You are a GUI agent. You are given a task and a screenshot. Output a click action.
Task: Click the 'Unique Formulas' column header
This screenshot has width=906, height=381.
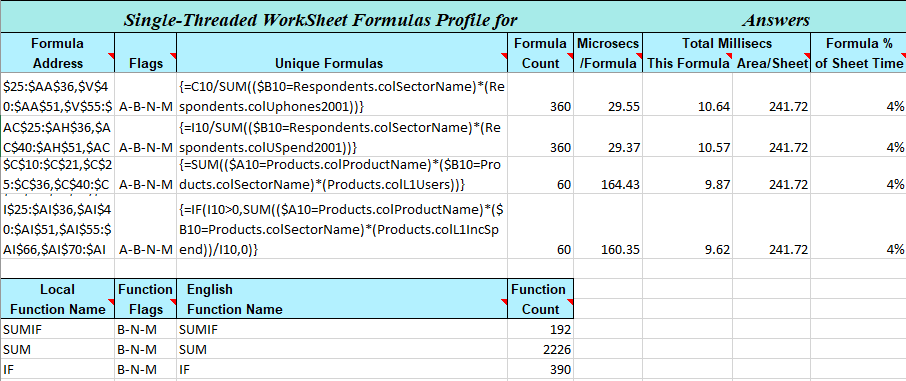(x=342, y=53)
